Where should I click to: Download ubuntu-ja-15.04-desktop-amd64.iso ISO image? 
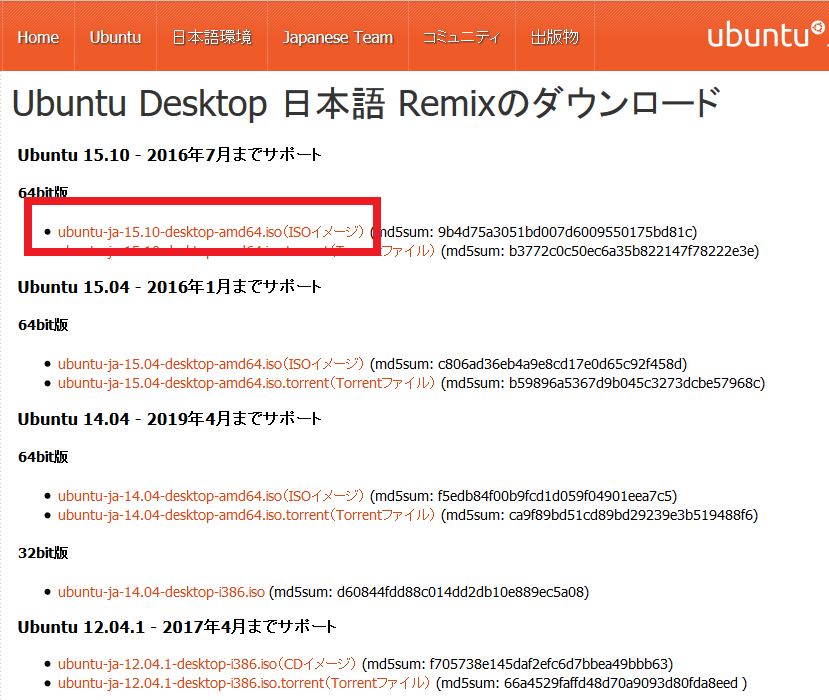tap(211, 364)
